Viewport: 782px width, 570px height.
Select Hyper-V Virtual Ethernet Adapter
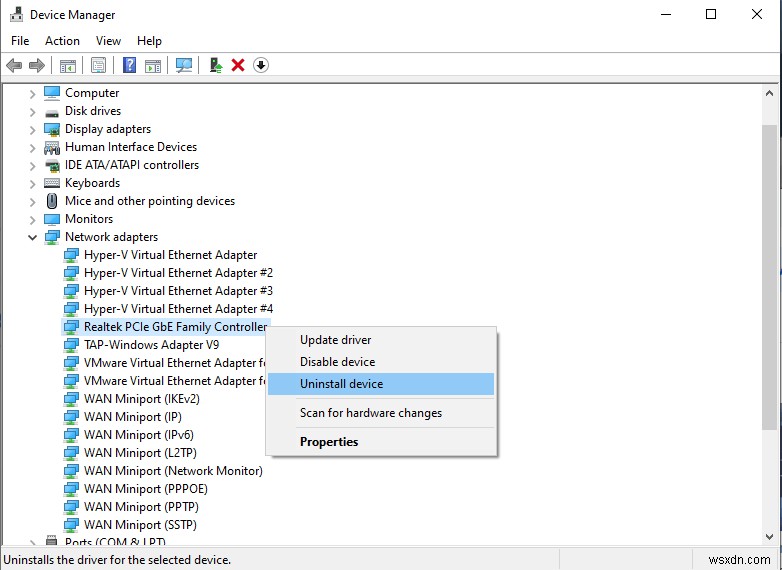pos(171,255)
